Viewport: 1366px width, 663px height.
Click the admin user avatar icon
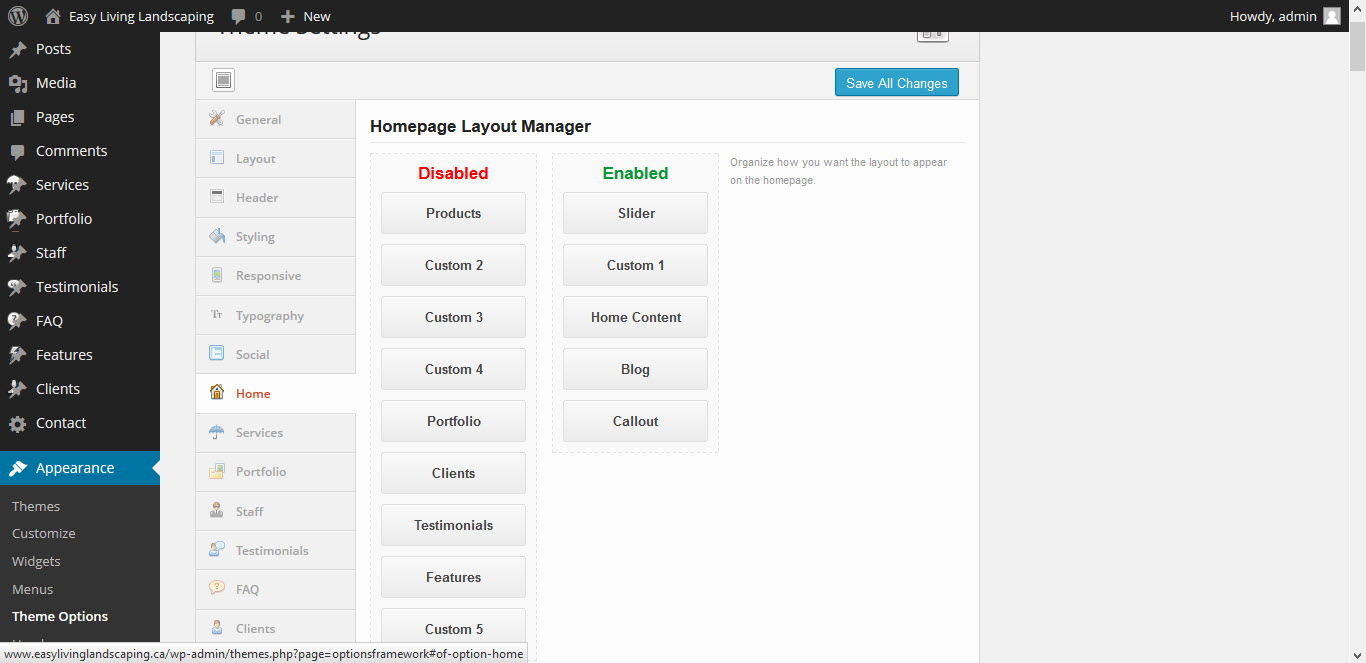pos(1331,16)
